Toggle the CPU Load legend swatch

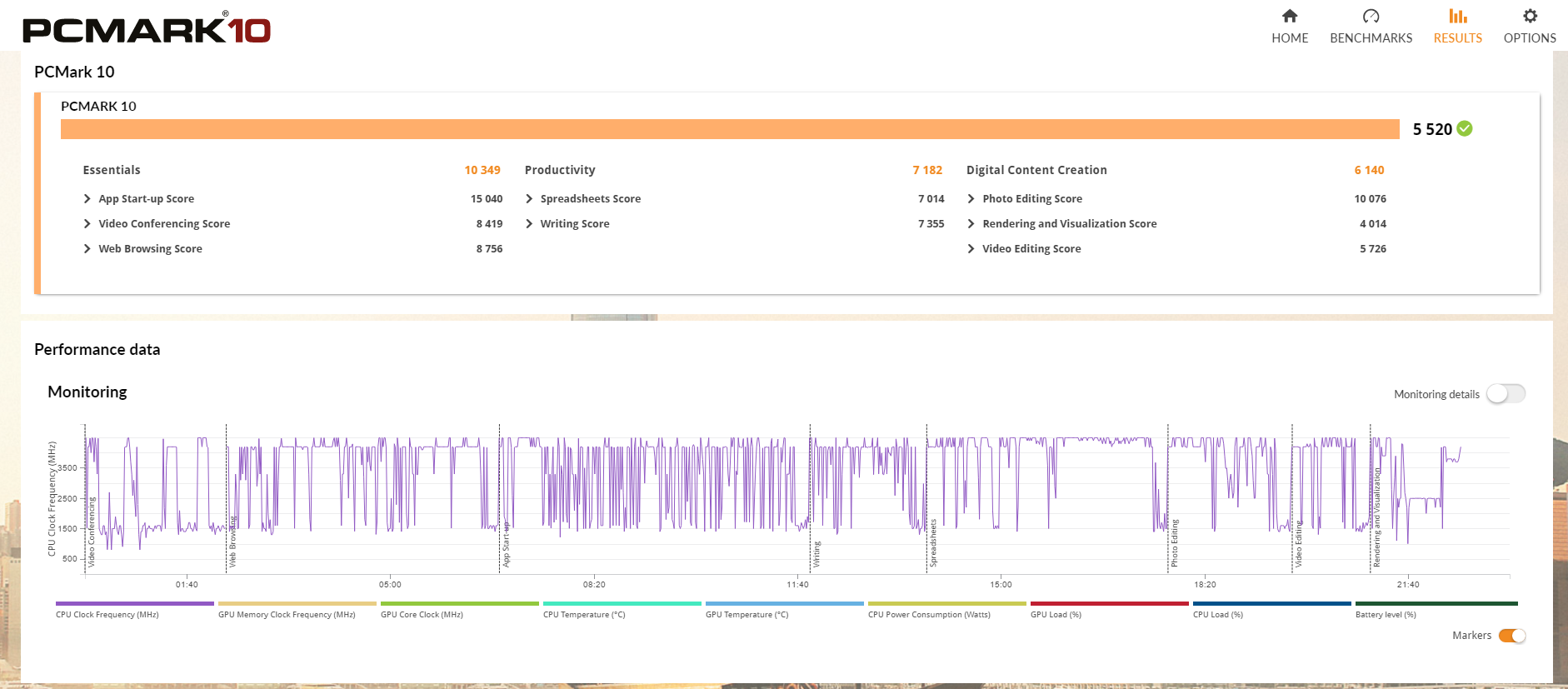1272,603
